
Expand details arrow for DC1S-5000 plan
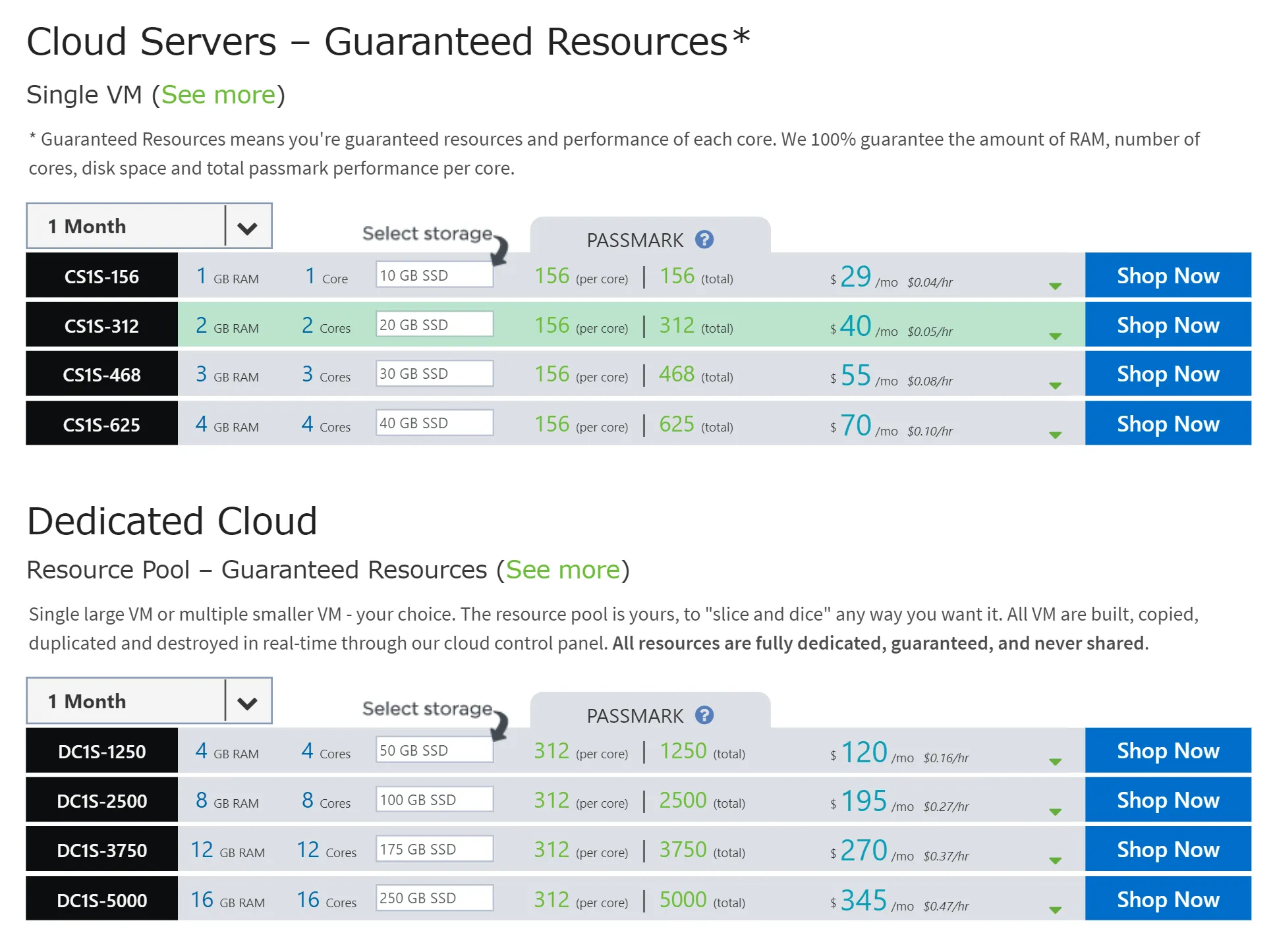point(1056,910)
